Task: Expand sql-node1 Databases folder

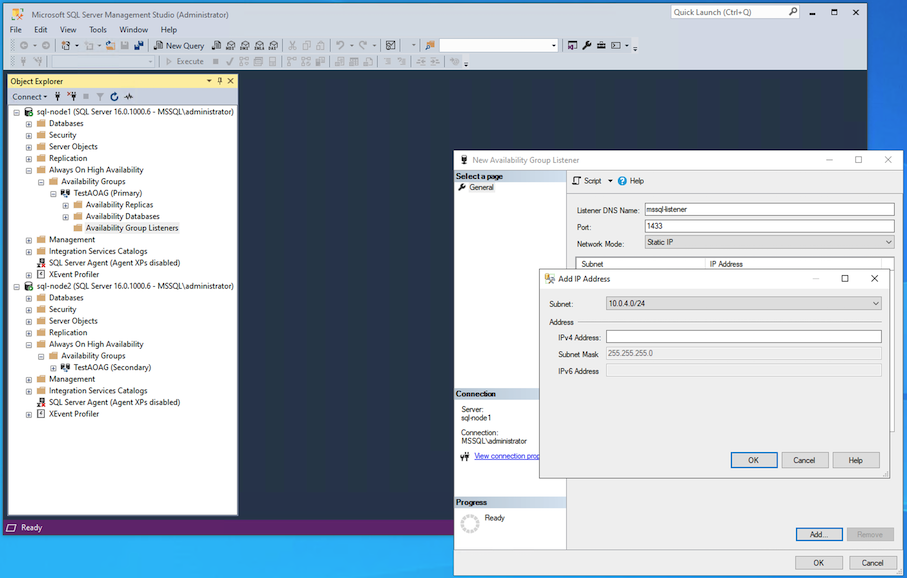Action: click(x=28, y=124)
